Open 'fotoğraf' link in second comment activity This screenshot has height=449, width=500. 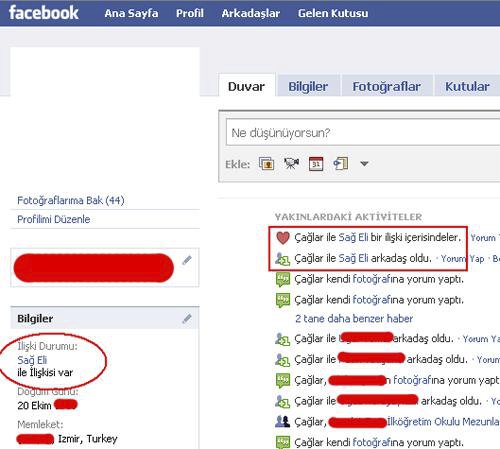(x=371, y=300)
